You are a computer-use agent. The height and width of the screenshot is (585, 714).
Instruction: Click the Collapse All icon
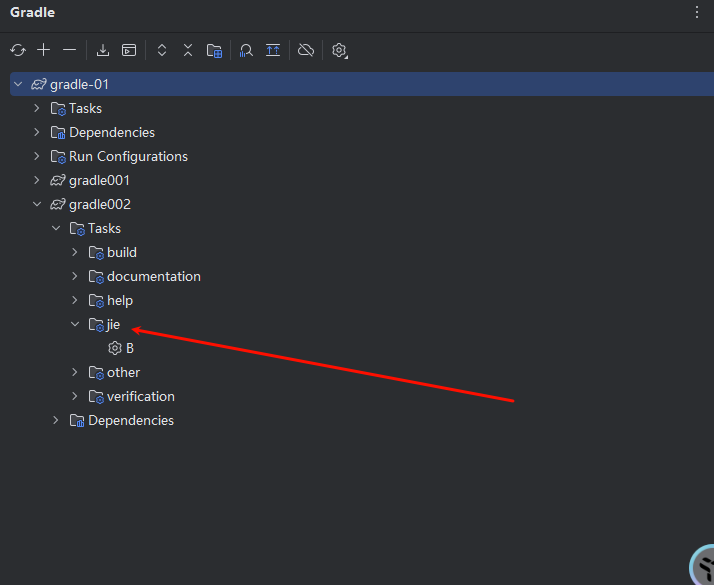[x=188, y=50]
